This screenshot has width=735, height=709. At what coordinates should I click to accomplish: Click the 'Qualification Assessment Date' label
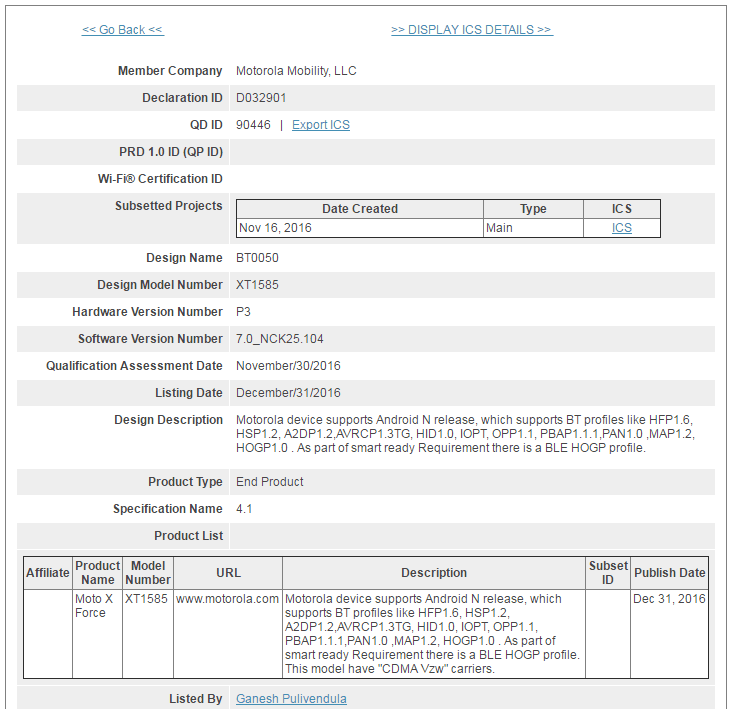click(x=134, y=366)
